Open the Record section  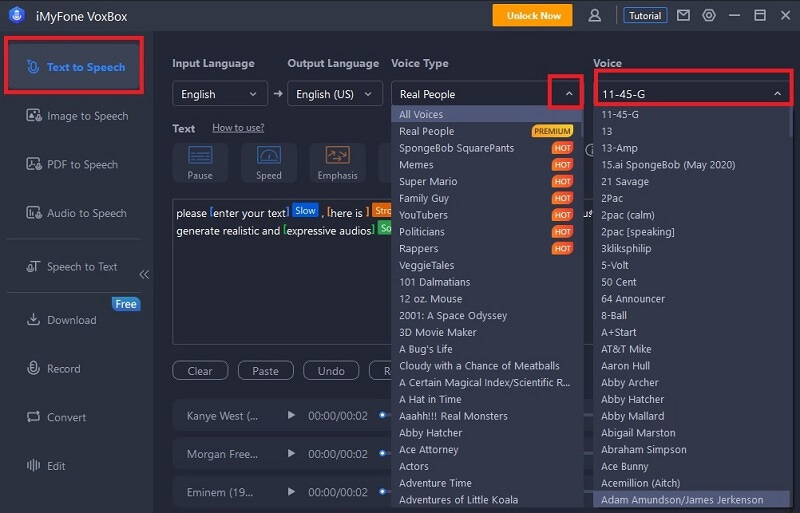coord(53,369)
